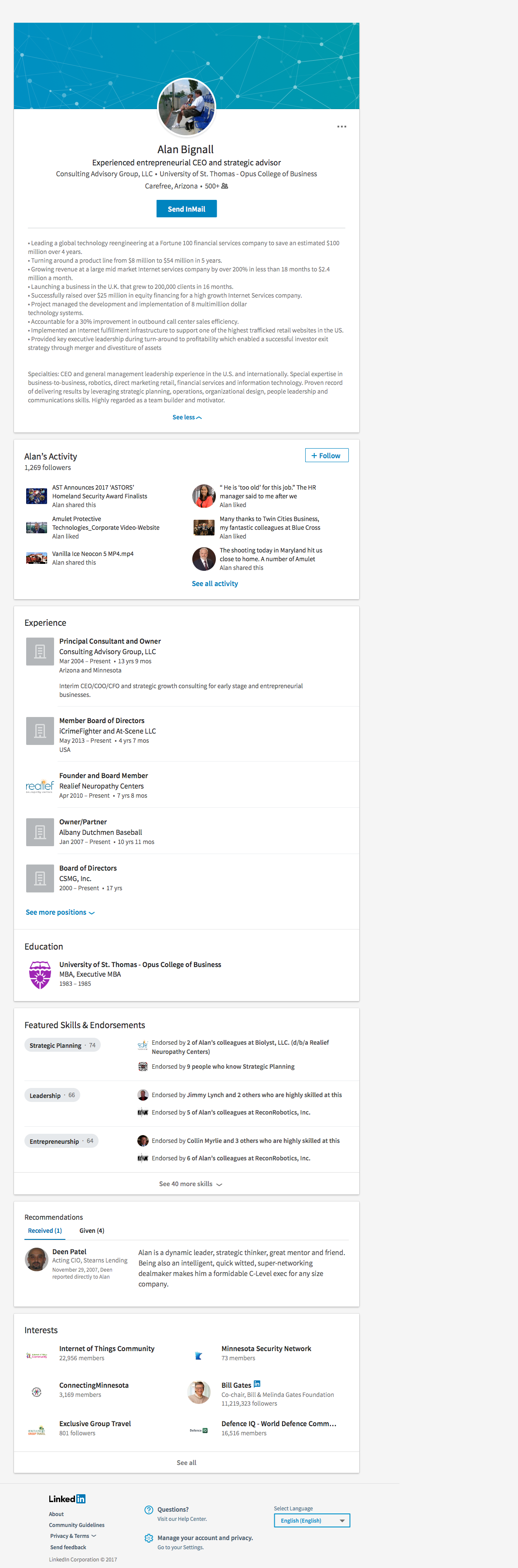The height and width of the screenshot is (1568, 518).
Task: Expand See 40 more skills
Action: 190,1184
